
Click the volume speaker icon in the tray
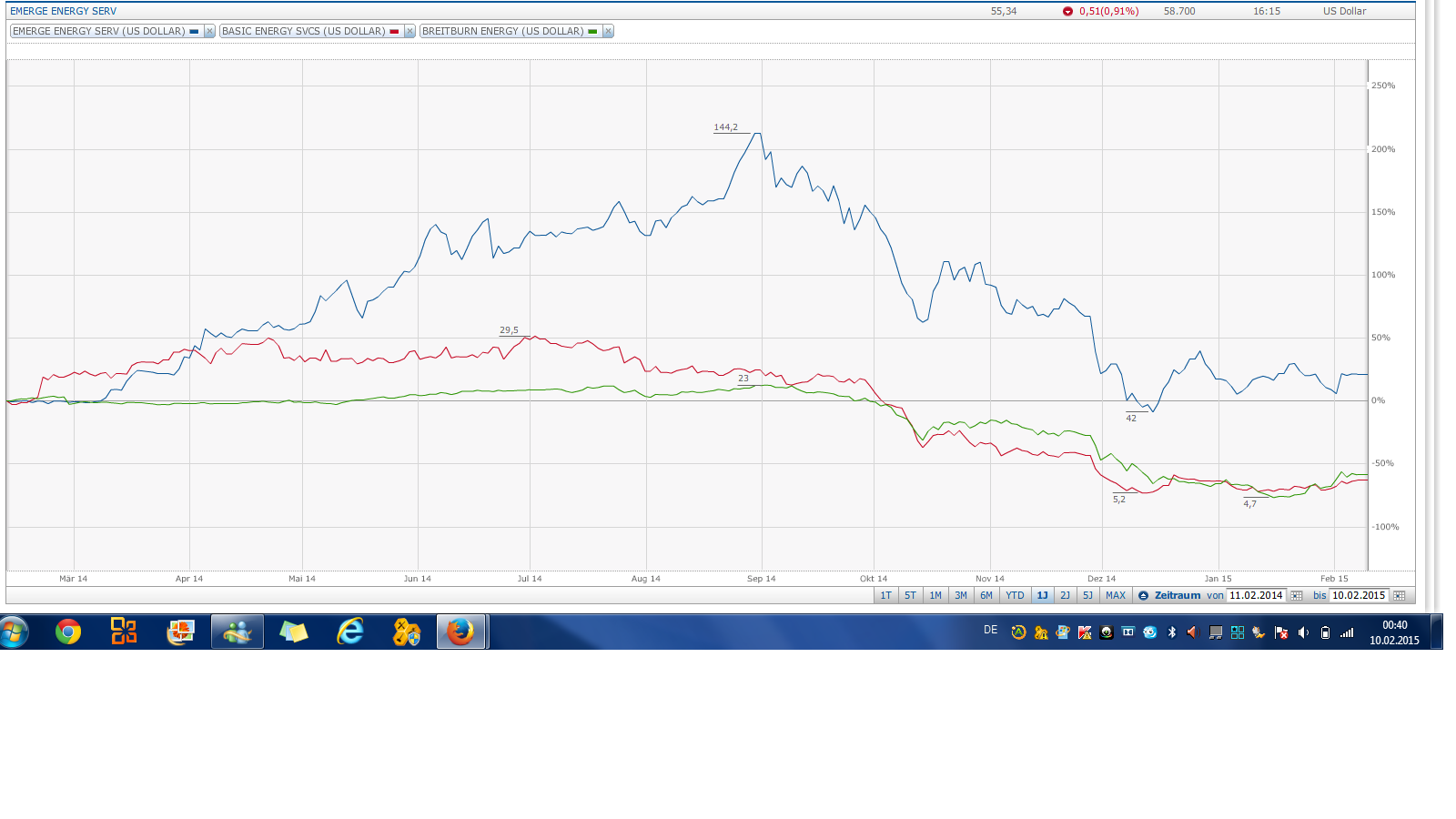coord(1303,632)
